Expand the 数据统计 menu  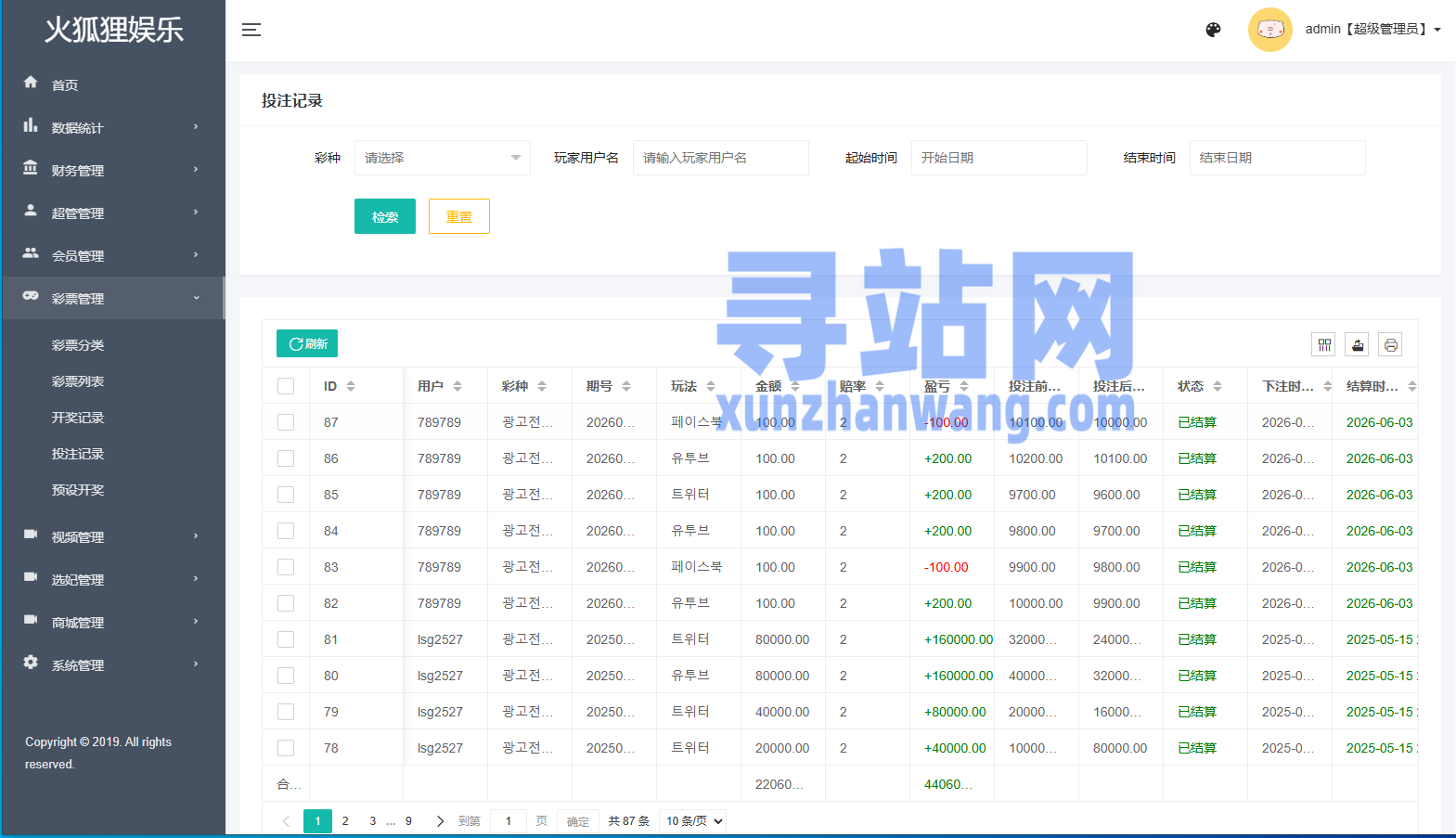113,127
